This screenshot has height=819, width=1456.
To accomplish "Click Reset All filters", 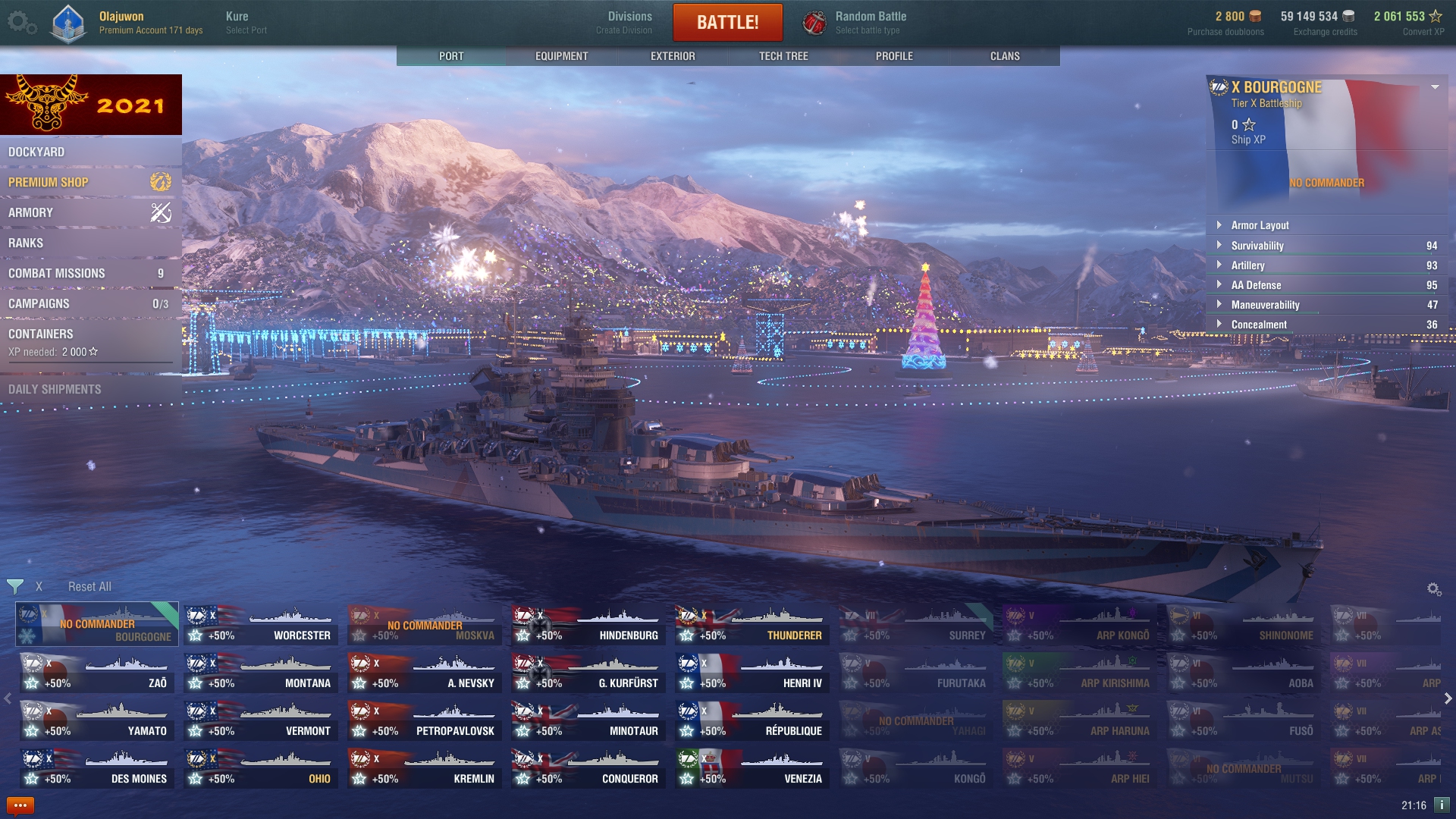I will click(89, 586).
